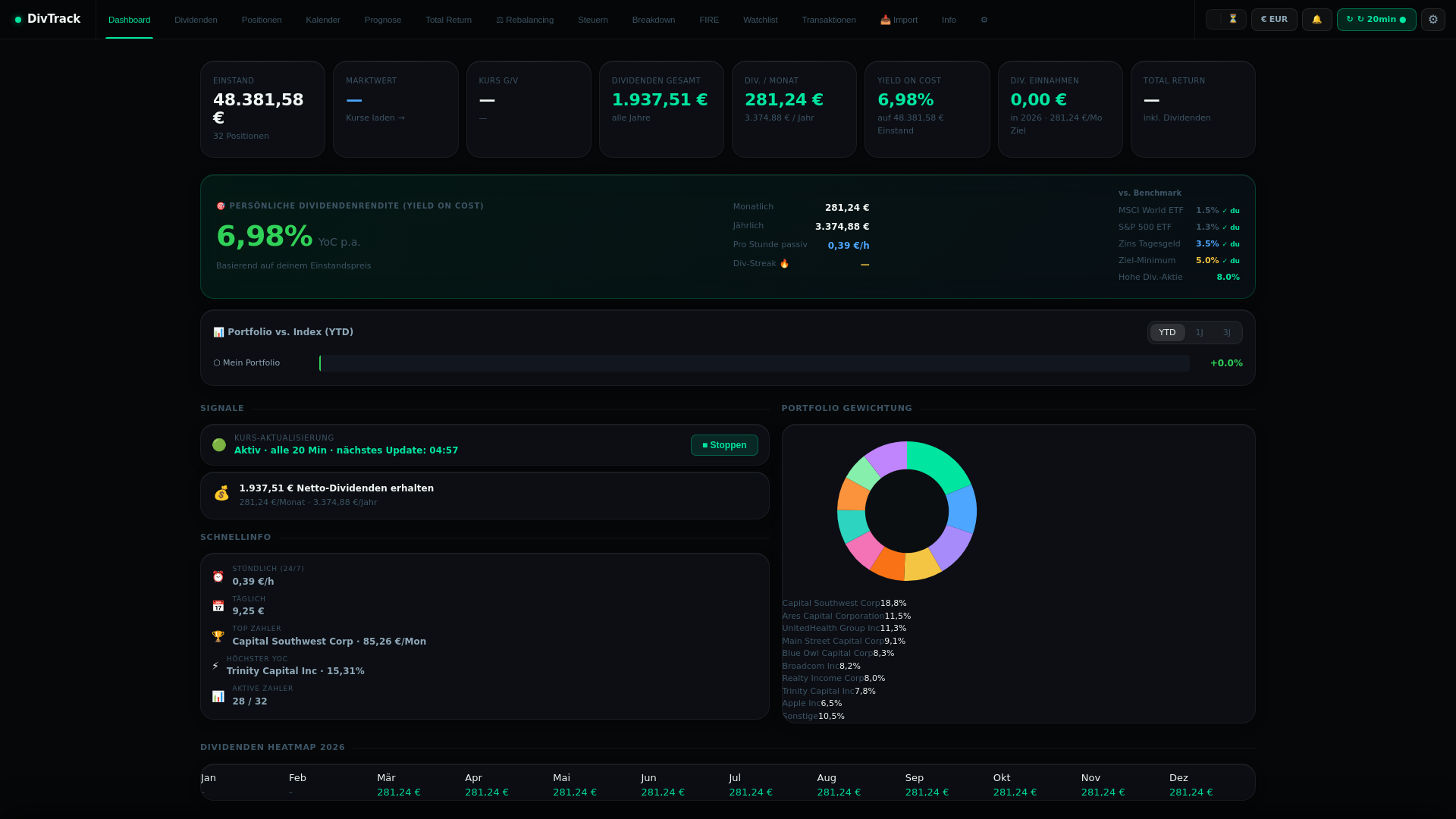Open the Total Return tab
The height and width of the screenshot is (819, 1456).
click(448, 20)
